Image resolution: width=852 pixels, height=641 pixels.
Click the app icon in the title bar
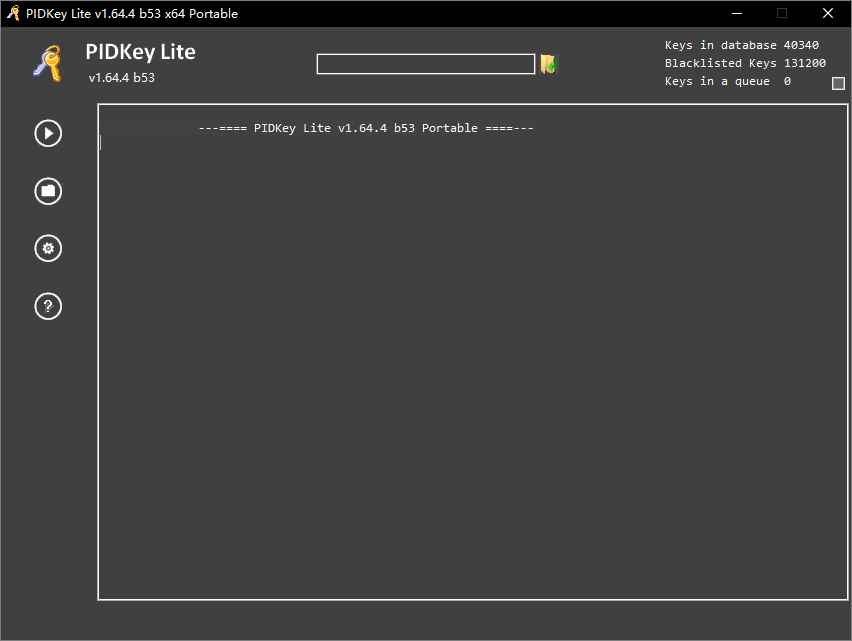(x=12, y=13)
